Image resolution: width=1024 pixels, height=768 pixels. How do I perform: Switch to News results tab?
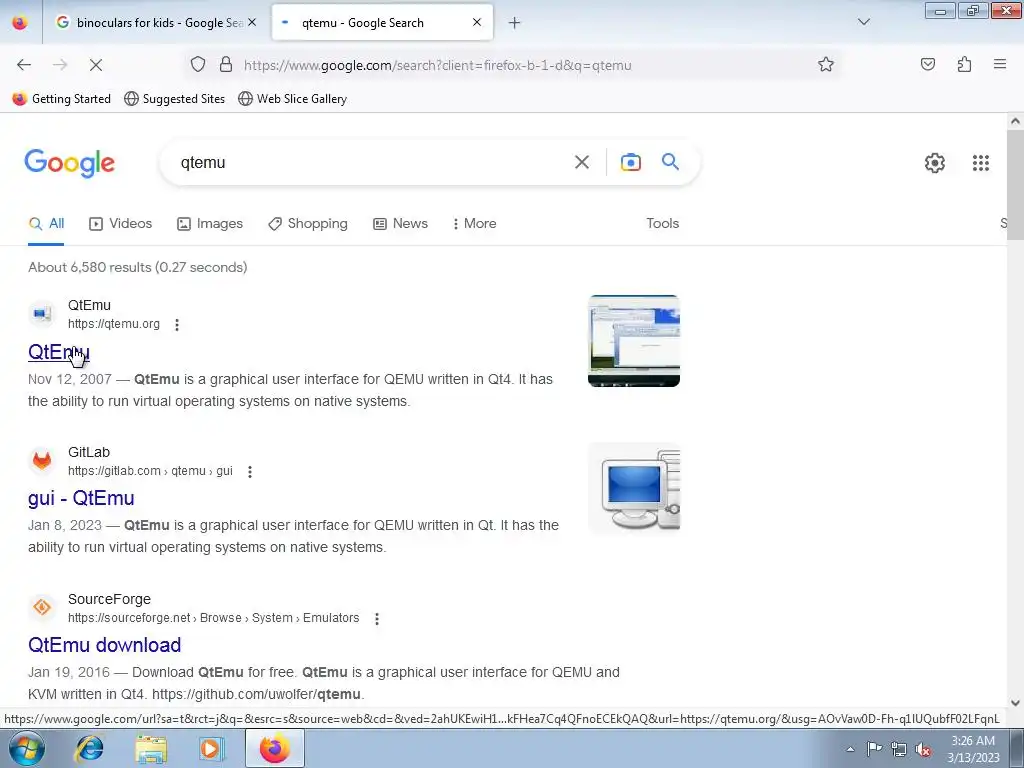(x=400, y=223)
